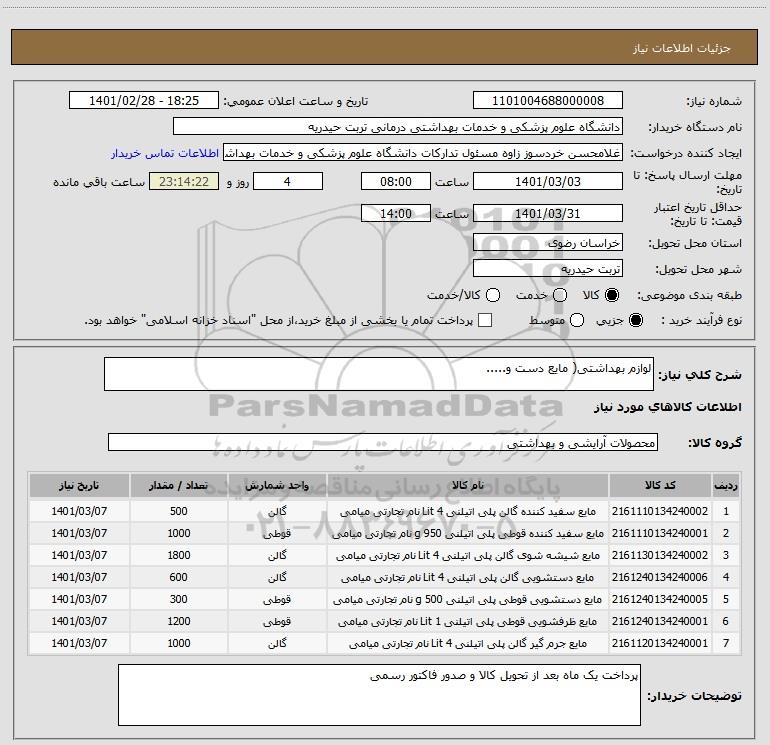
Task: Click product code 2161240134240005
Action: (x=660, y=599)
